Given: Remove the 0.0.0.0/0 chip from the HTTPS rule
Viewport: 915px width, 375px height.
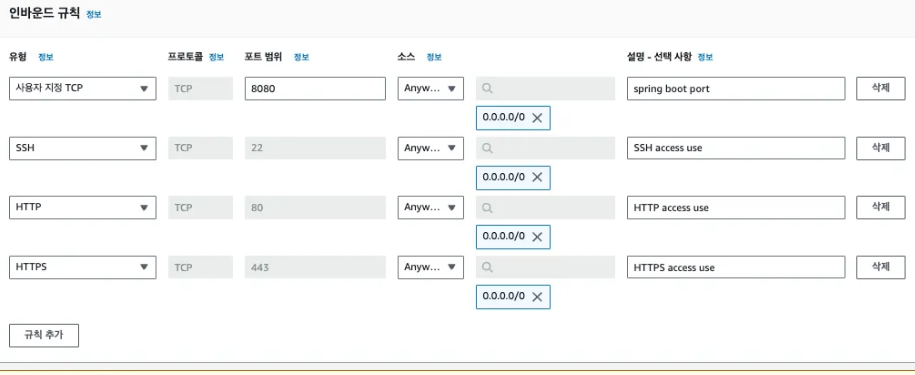Looking at the screenshot, I should pyautogui.click(x=537, y=297).
